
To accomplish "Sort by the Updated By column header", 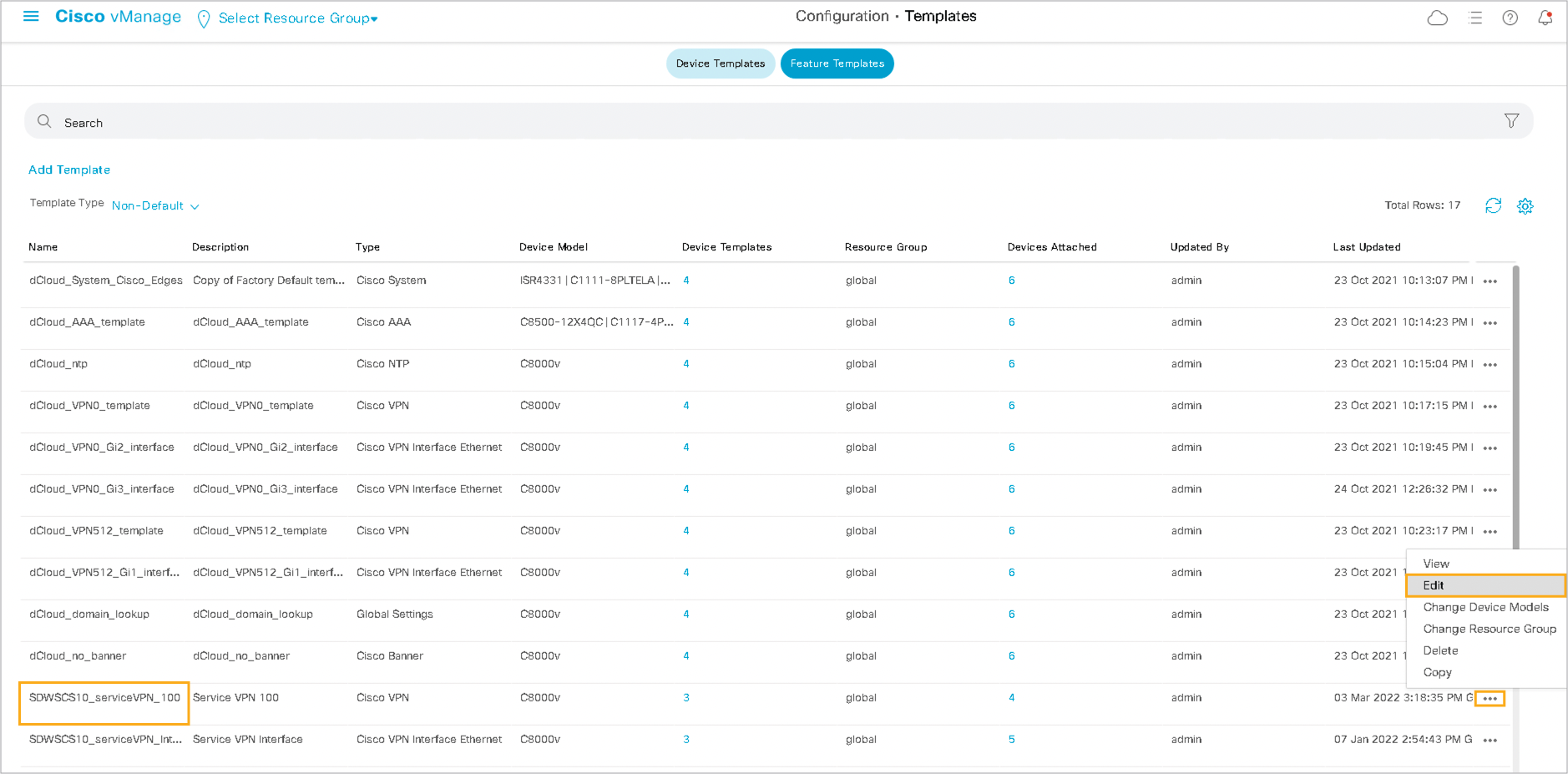I will (x=1200, y=247).
